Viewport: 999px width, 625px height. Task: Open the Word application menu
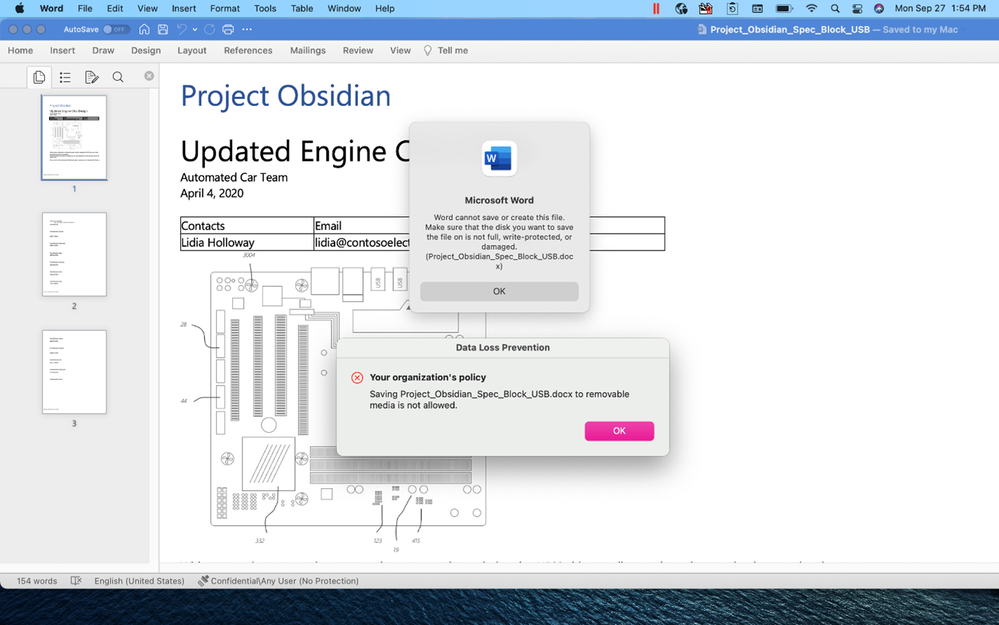click(51, 8)
